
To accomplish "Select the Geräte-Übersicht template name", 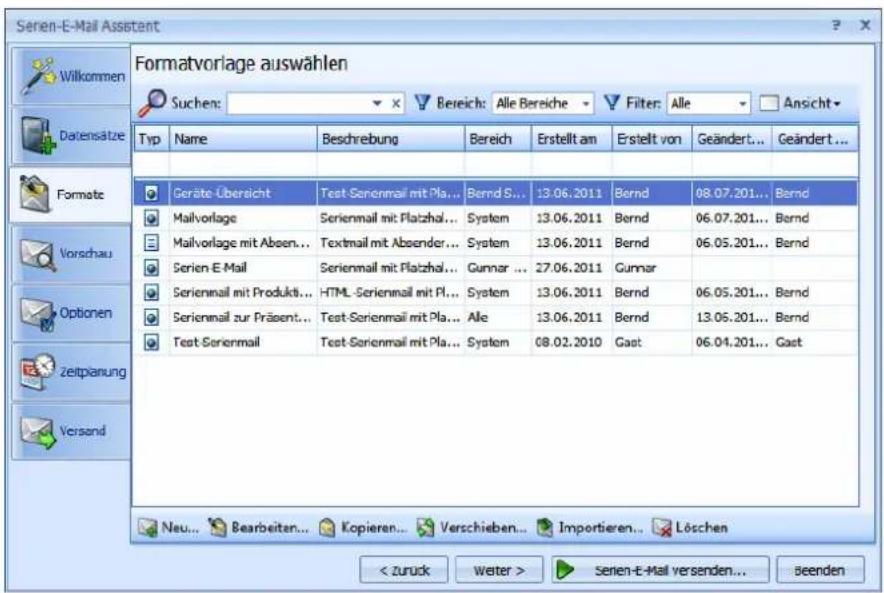I will click(222, 193).
